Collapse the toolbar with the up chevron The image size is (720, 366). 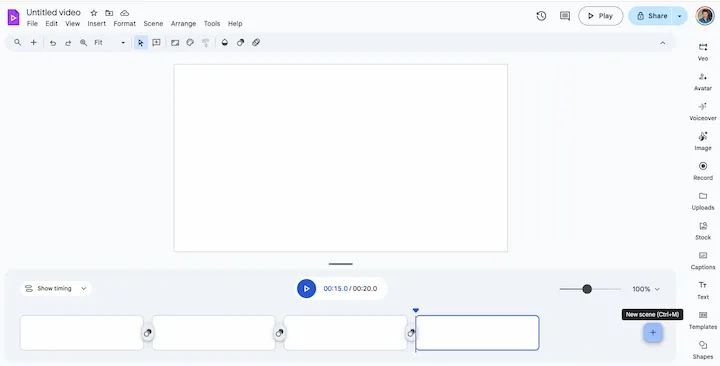click(x=663, y=43)
